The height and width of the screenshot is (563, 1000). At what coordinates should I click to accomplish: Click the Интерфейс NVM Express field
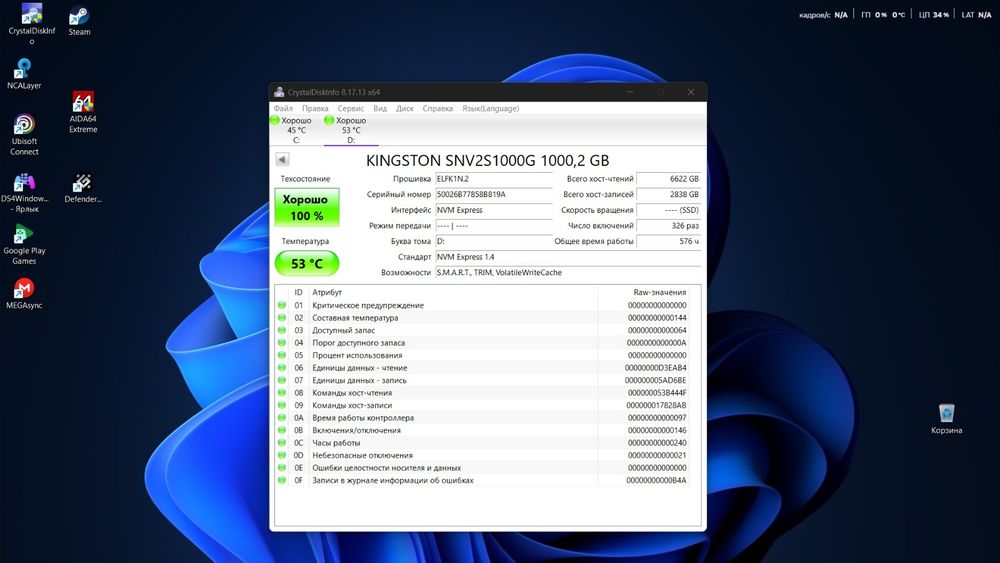(494, 210)
